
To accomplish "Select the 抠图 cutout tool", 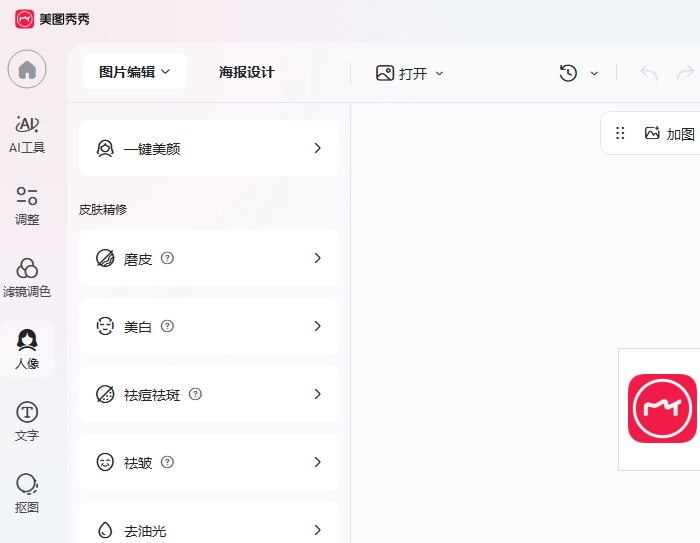I will (x=27, y=493).
